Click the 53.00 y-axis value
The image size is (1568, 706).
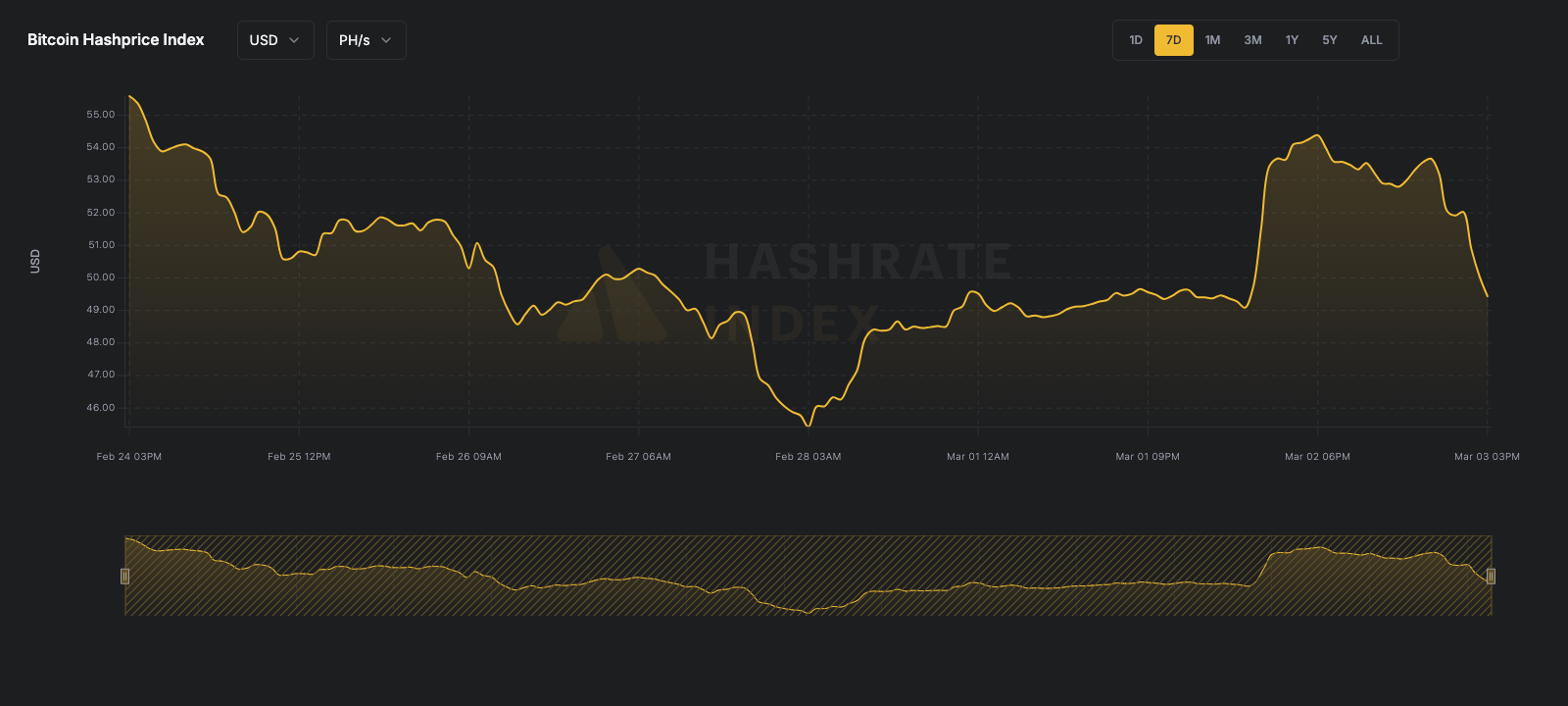[101, 179]
